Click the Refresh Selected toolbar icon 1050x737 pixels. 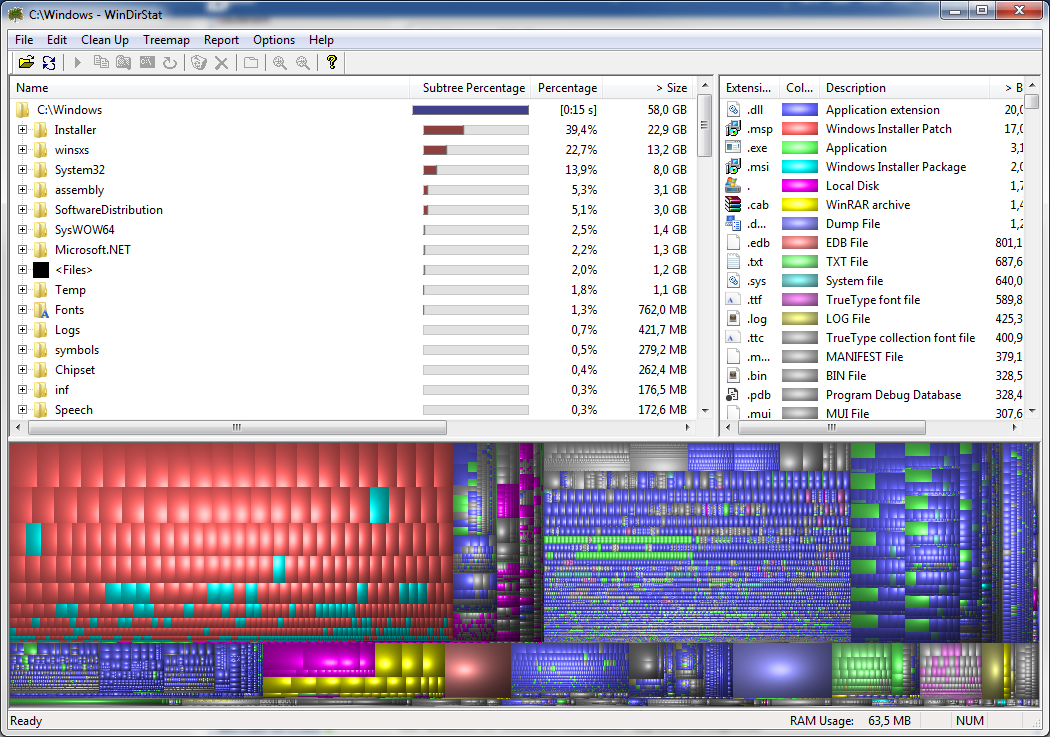[x=170, y=62]
